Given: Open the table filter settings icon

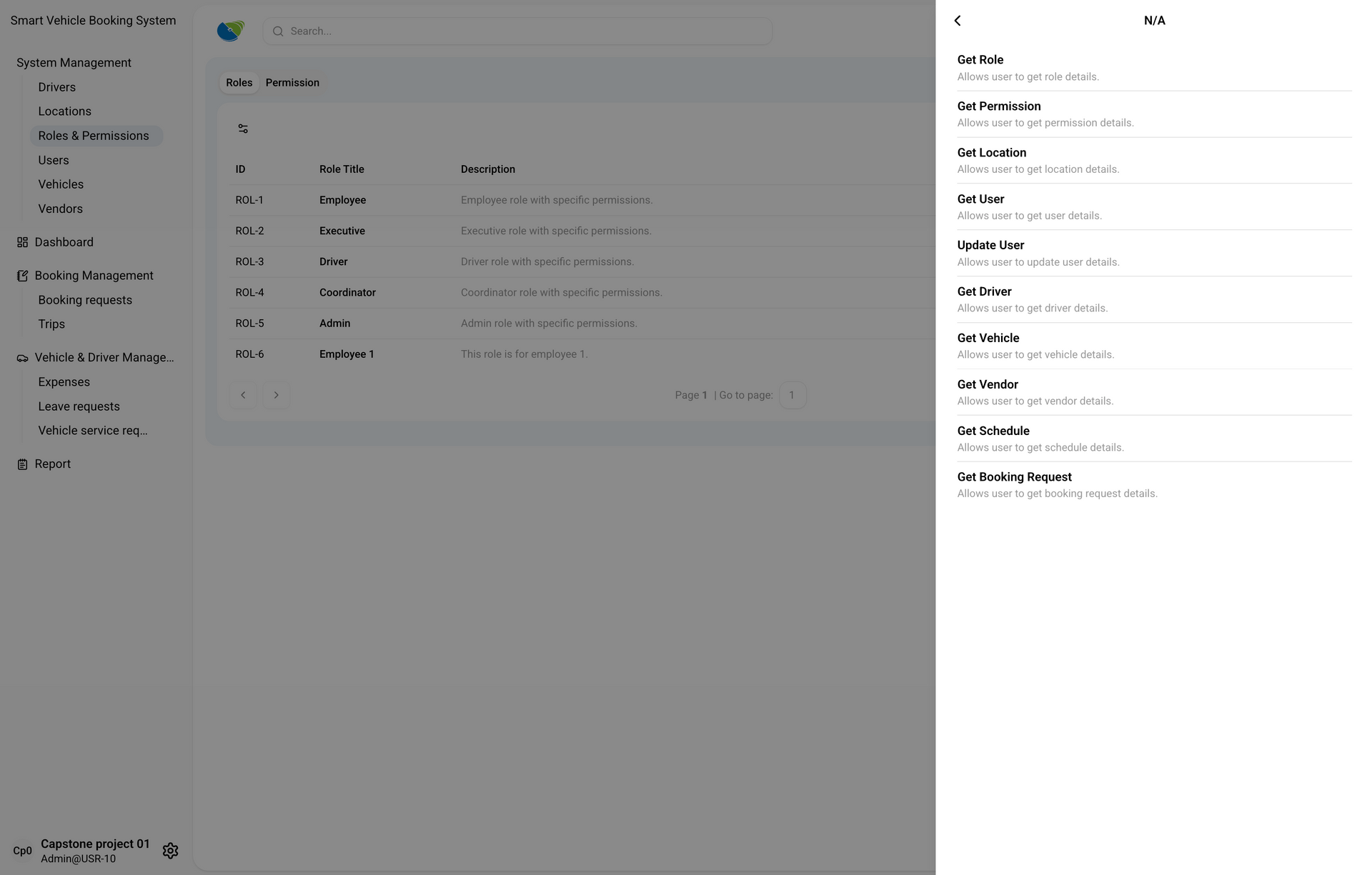Looking at the screenshot, I should point(243,129).
